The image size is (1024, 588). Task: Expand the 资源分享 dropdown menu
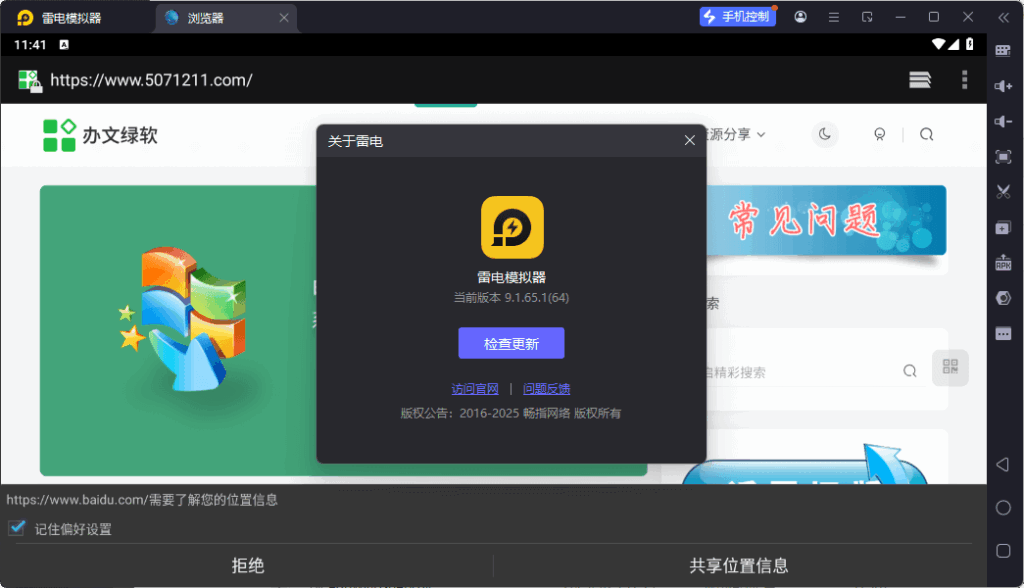click(x=737, y=134)
